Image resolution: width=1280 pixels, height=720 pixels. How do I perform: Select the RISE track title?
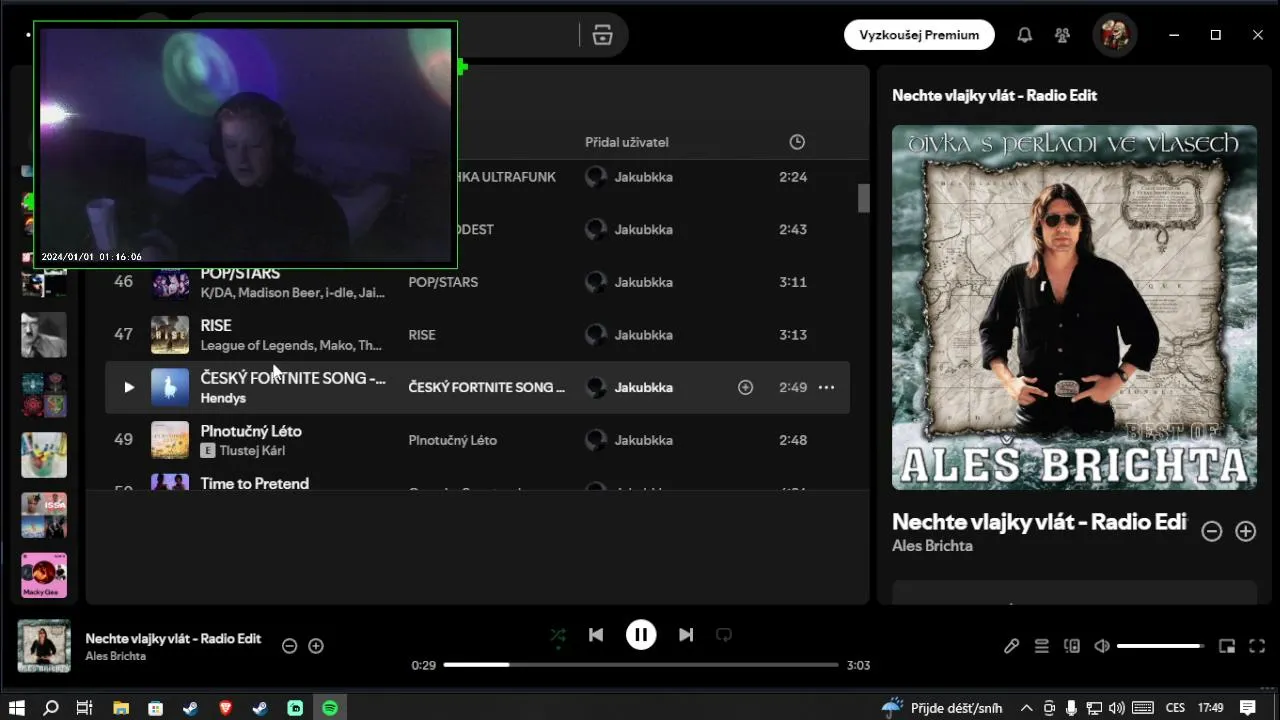coord(216,325)
